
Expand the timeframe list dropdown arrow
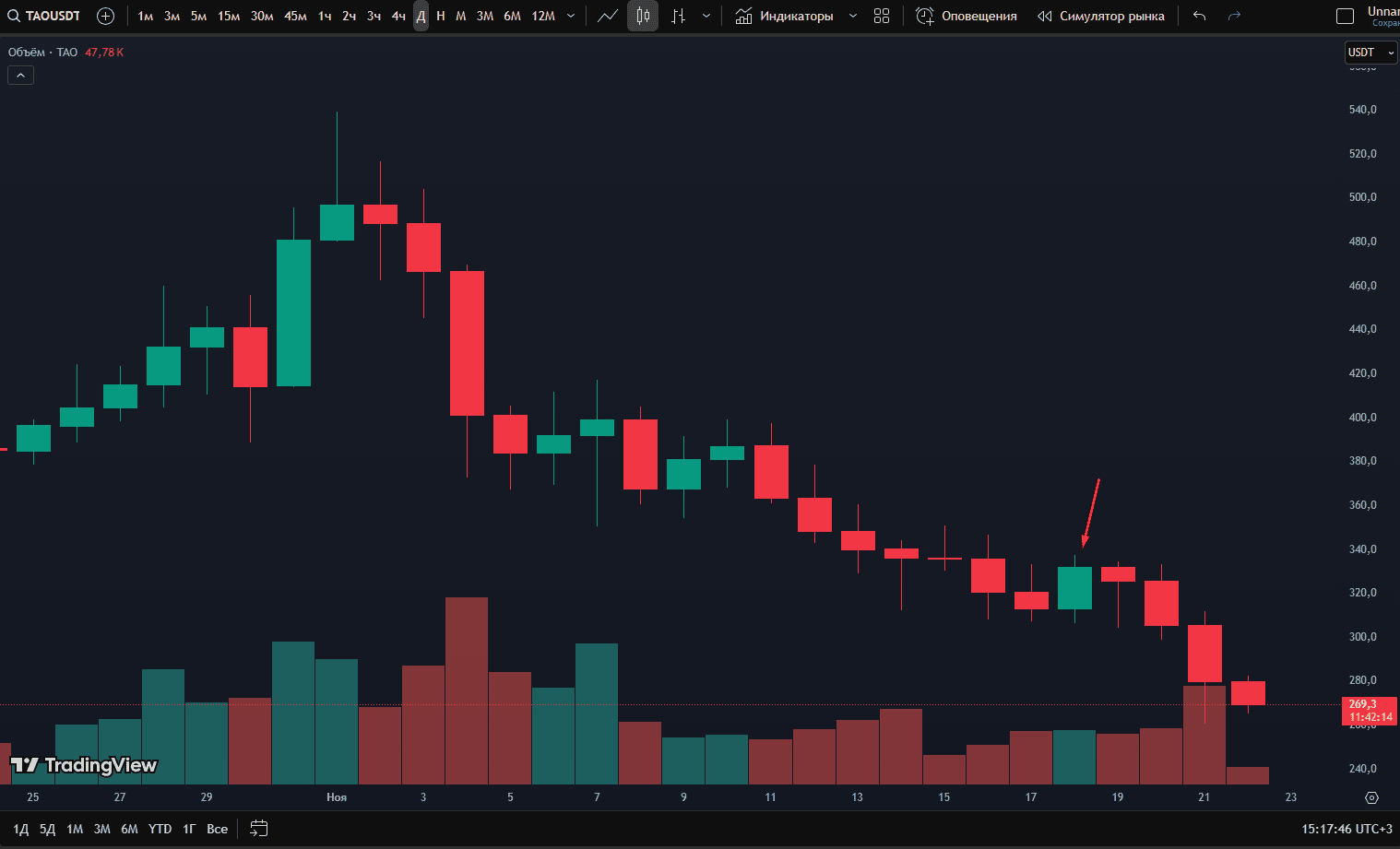[571, 16]
